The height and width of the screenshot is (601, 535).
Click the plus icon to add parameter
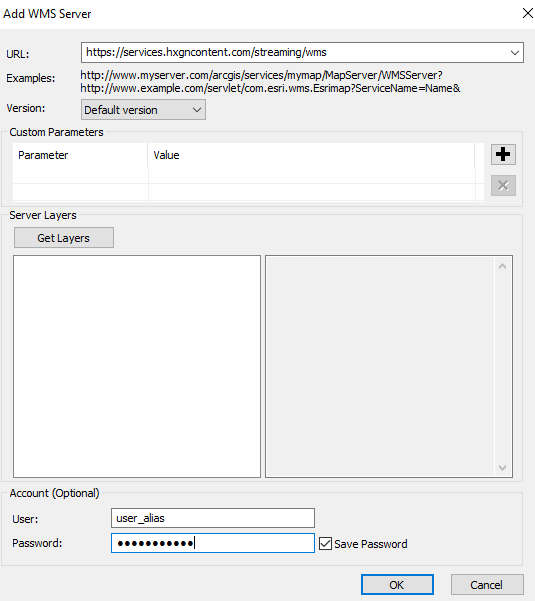click(x=503, y=154)
